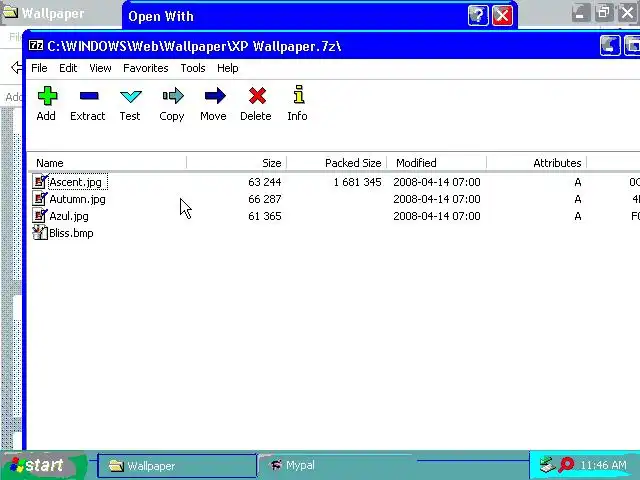Restore down the Wallpaper window
Image resolution: width=640 pixels, height=480 pixels.
tap(604, 13)
